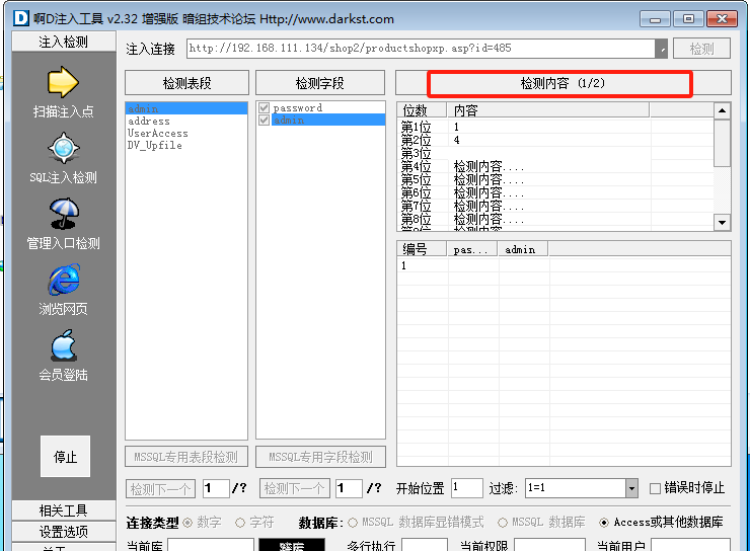Click the 位数 column header
750x551 pixels.
tap(422, 110)
